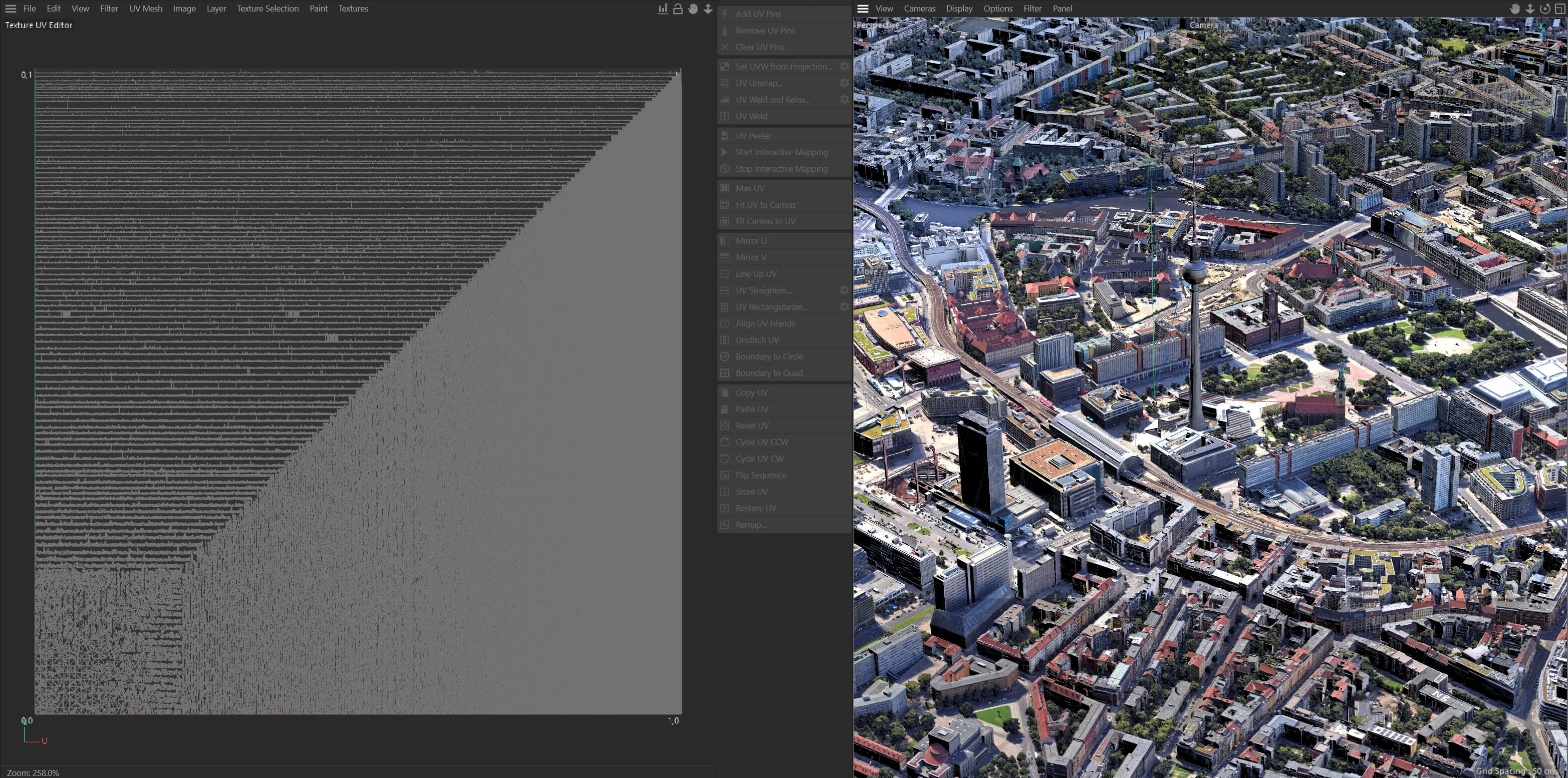Open settings gear for UV Weld and Relax
This screenshot has height=778, width=1568.
point(844,99)
